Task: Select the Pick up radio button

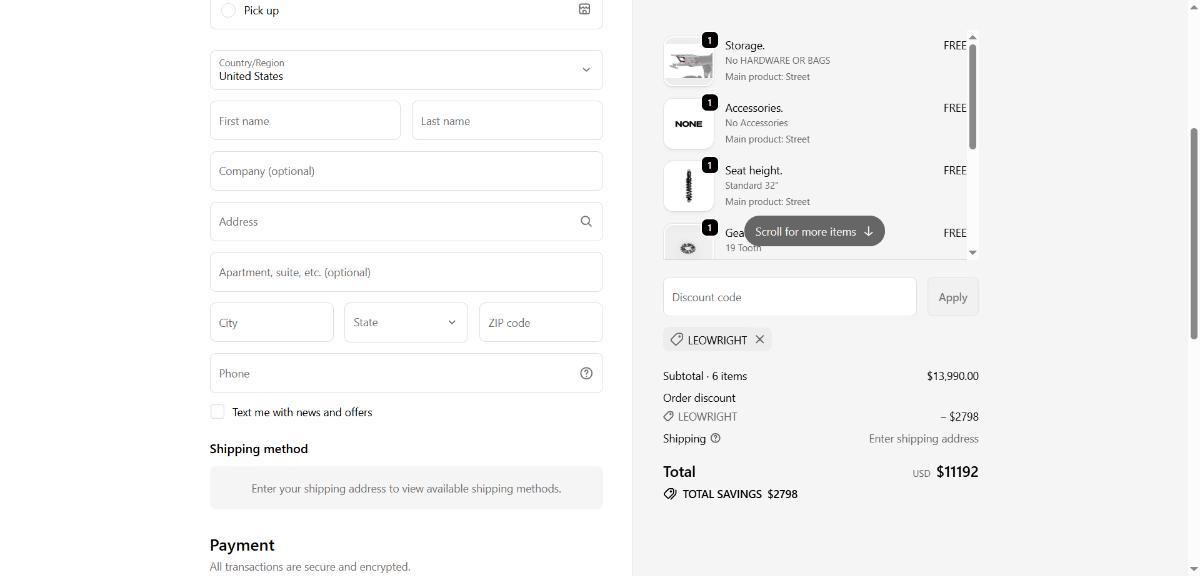Action: click(228, 10)
